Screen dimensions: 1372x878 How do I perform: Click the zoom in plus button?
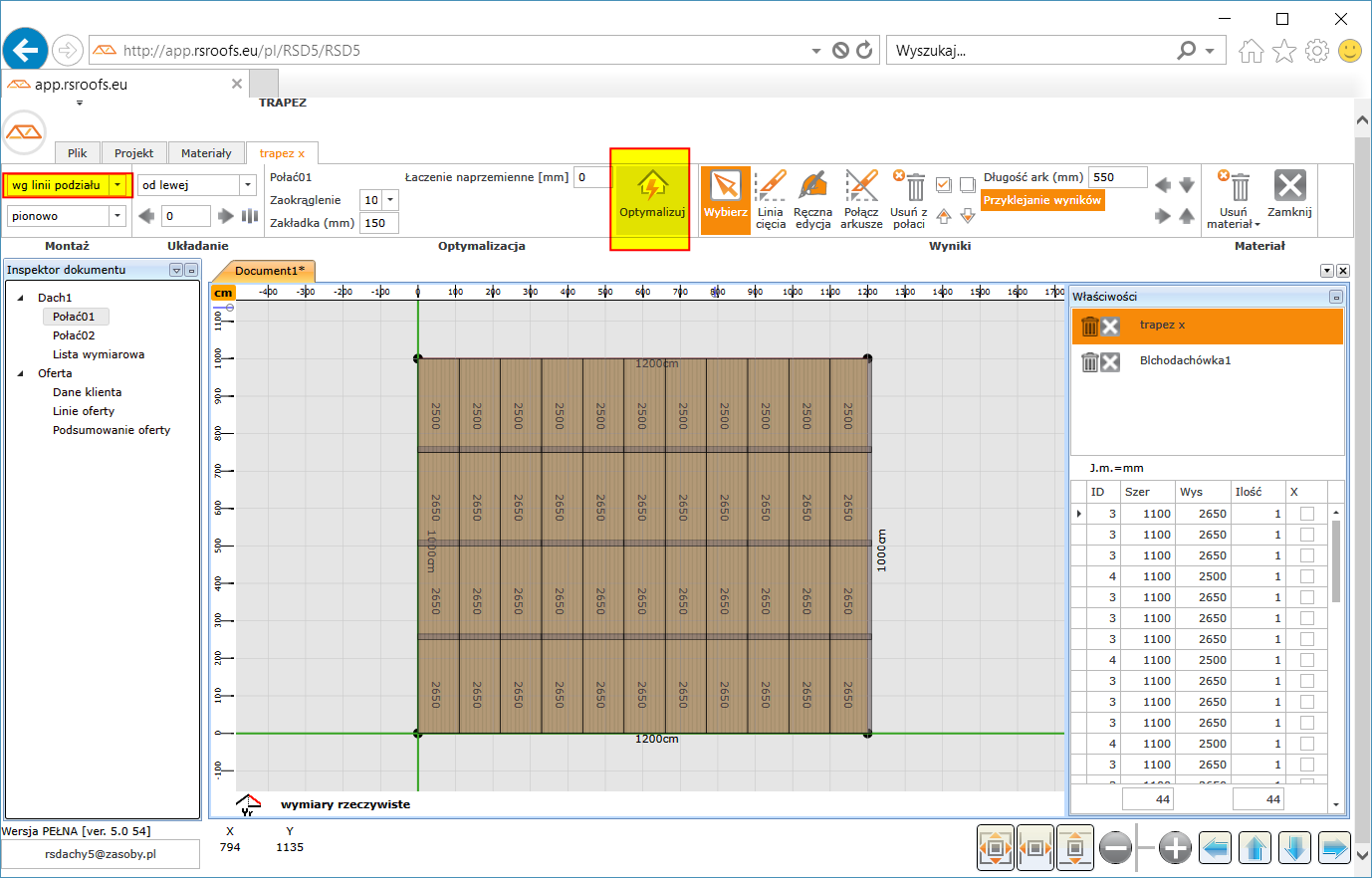tap(1175, 848)
